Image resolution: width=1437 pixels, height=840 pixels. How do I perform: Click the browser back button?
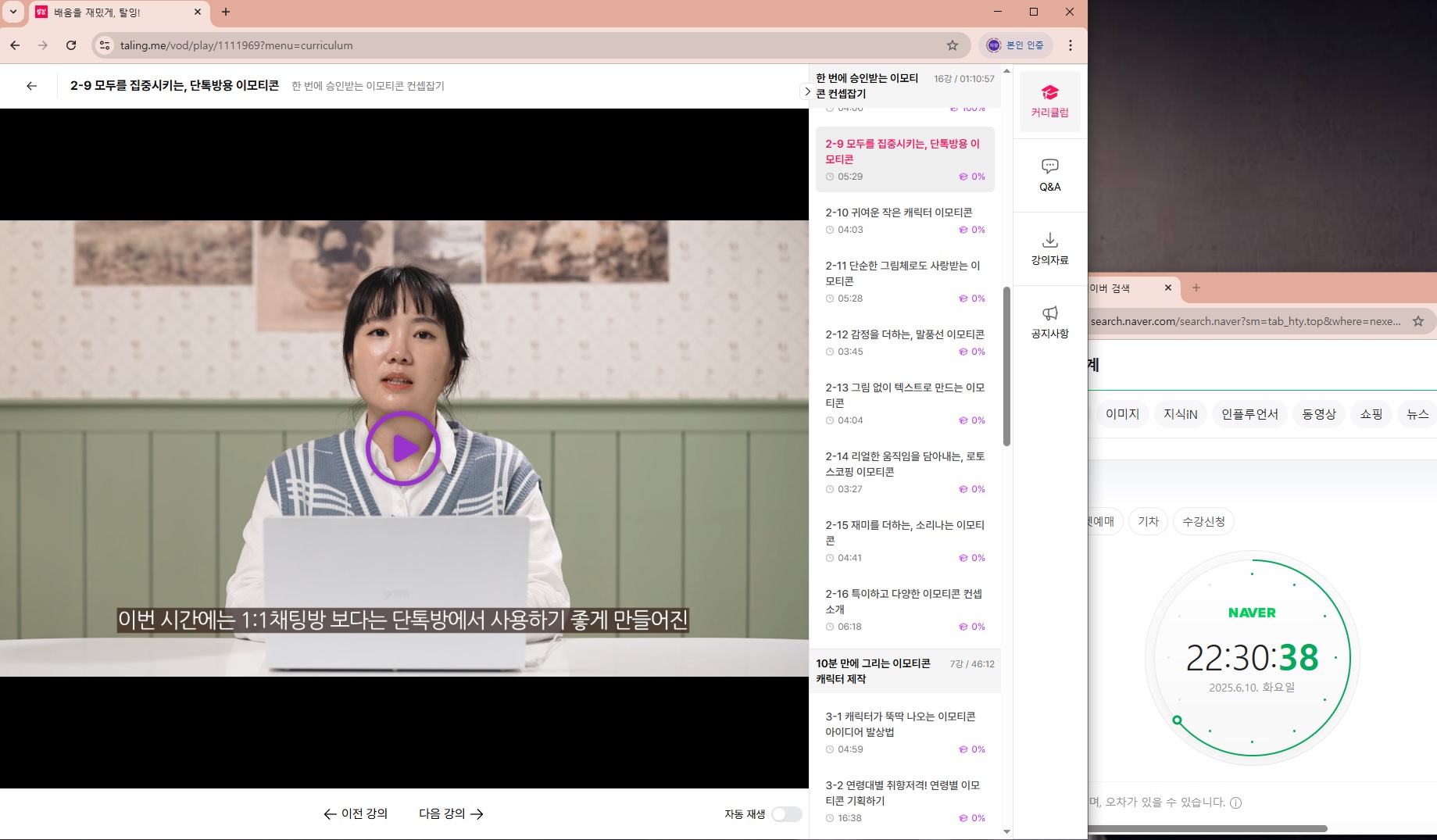15,45
